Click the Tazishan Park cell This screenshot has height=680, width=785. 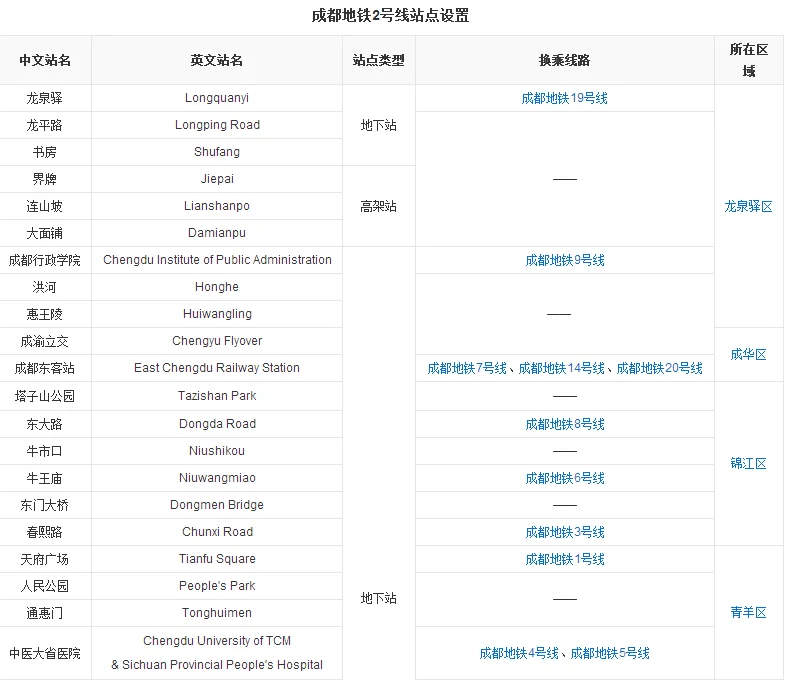[217, 397]
